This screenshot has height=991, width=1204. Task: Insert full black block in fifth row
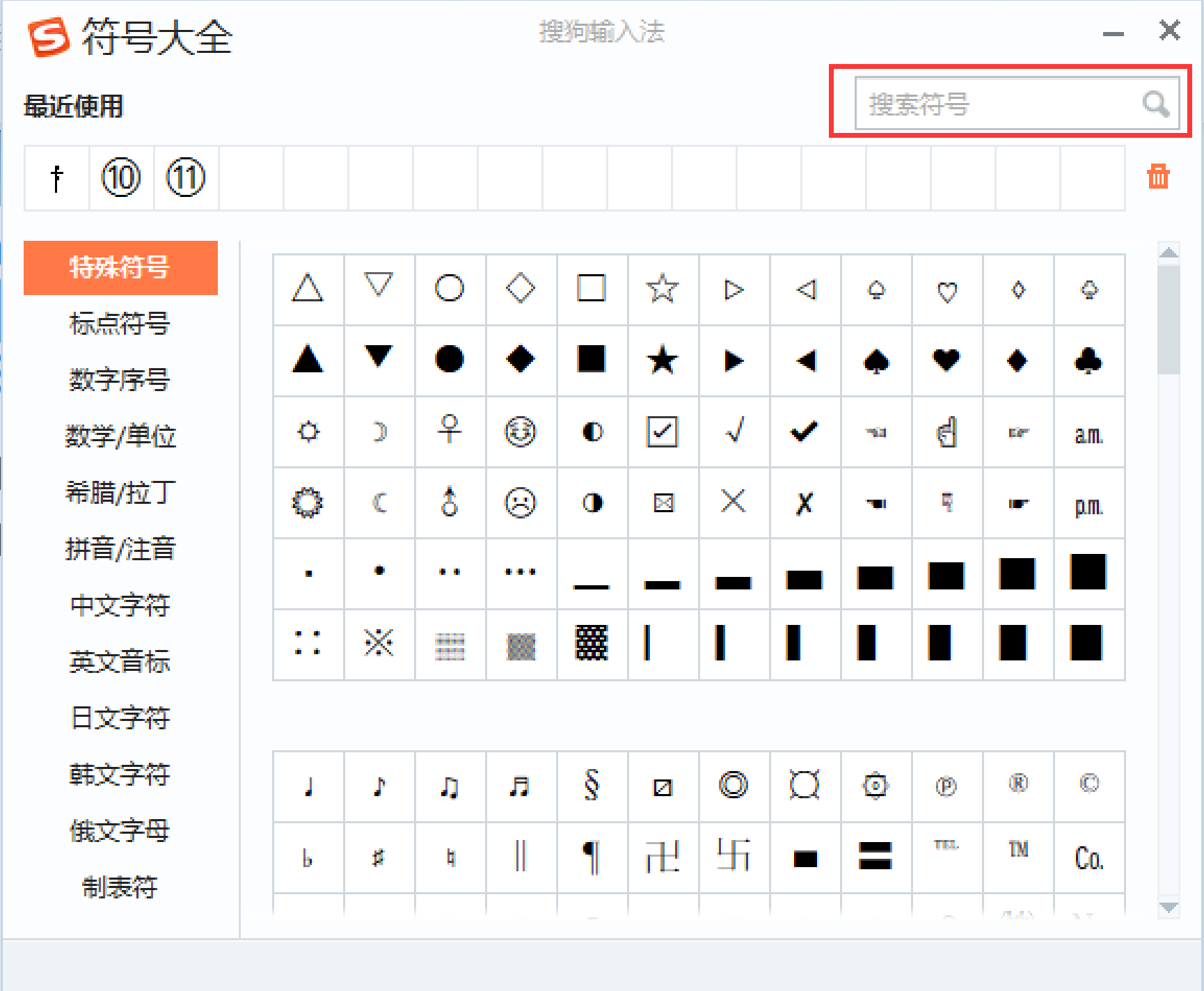(1089, 573)
